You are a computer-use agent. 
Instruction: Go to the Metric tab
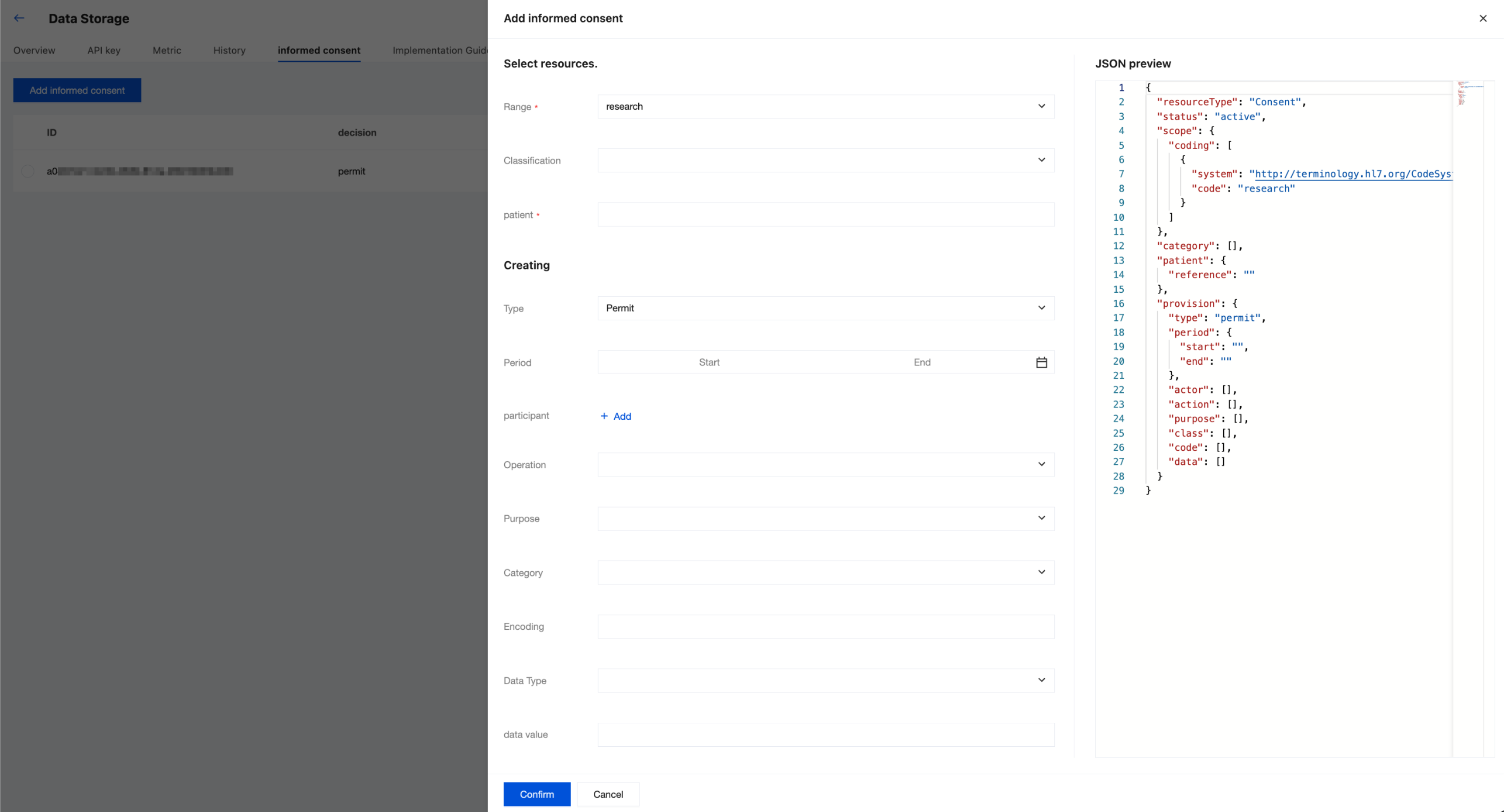167,50
